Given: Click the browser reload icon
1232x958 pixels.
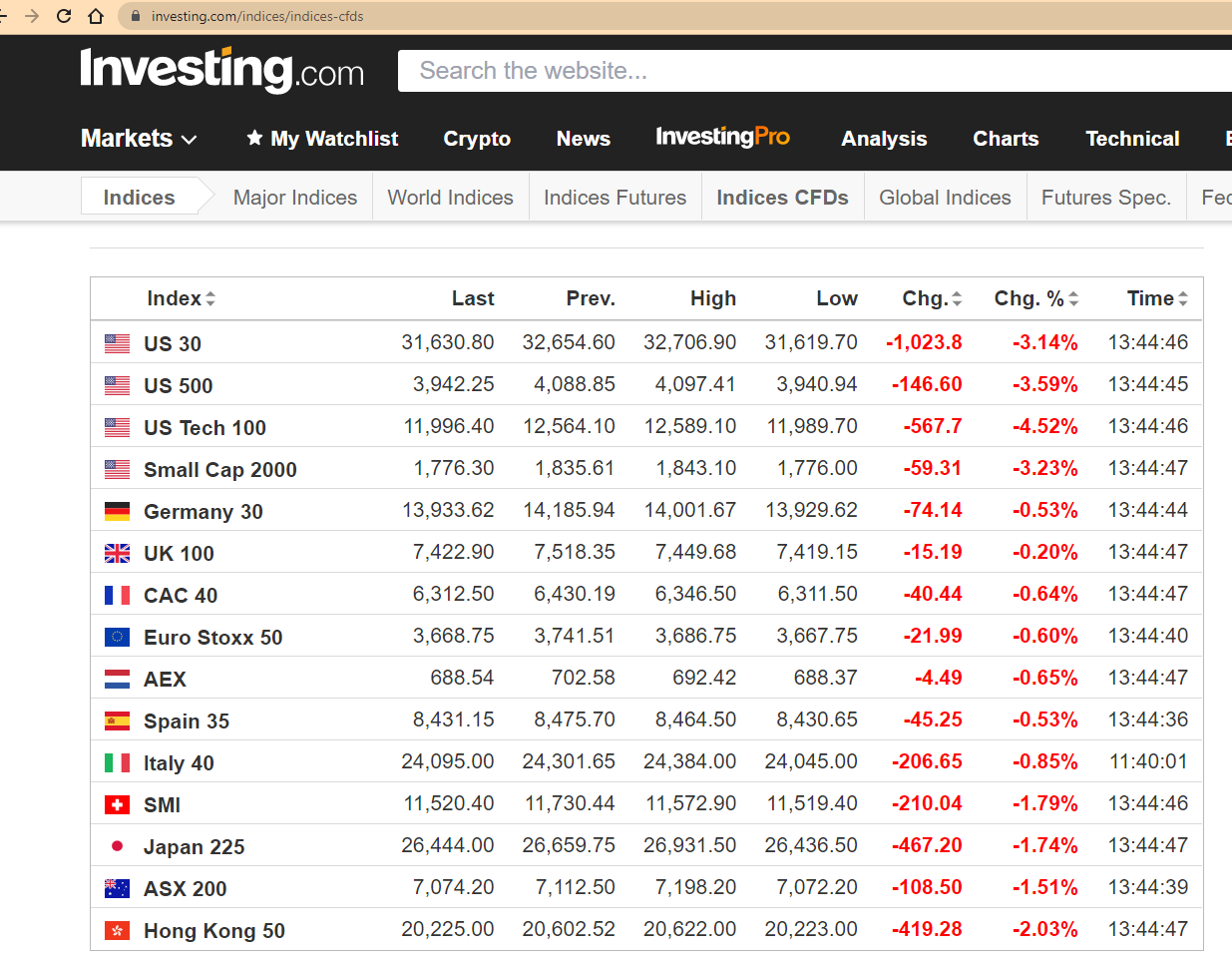Looking at the screenshot, I should (x=64, y=16).
